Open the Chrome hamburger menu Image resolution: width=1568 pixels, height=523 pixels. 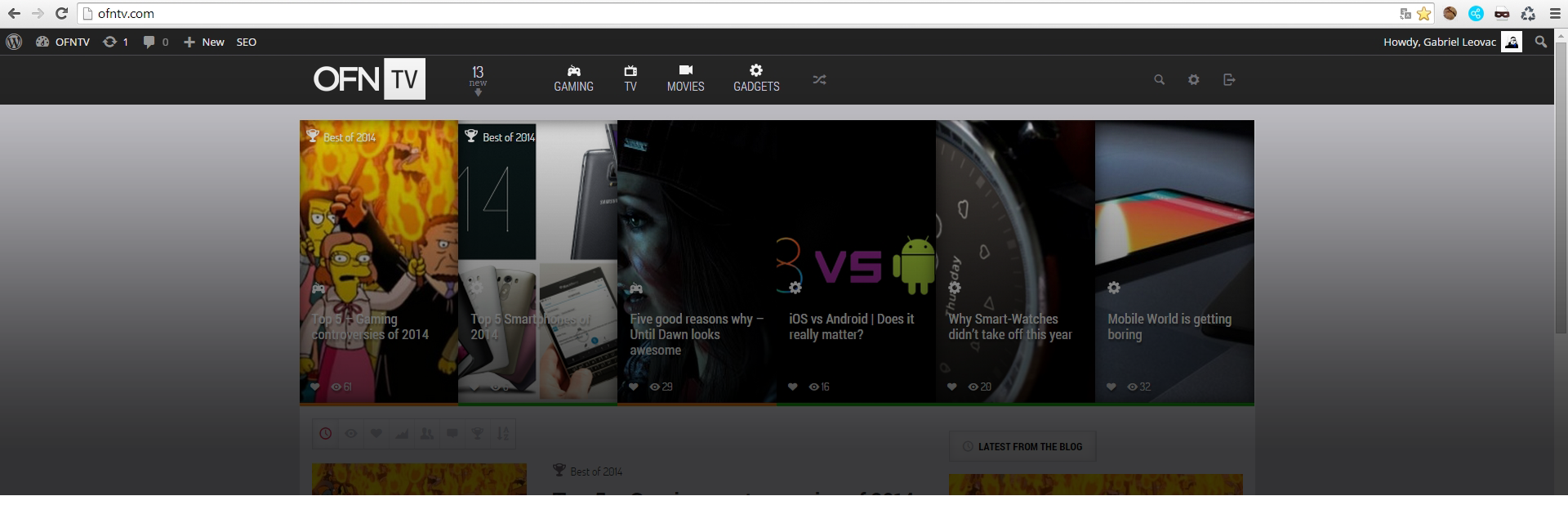1555,13
